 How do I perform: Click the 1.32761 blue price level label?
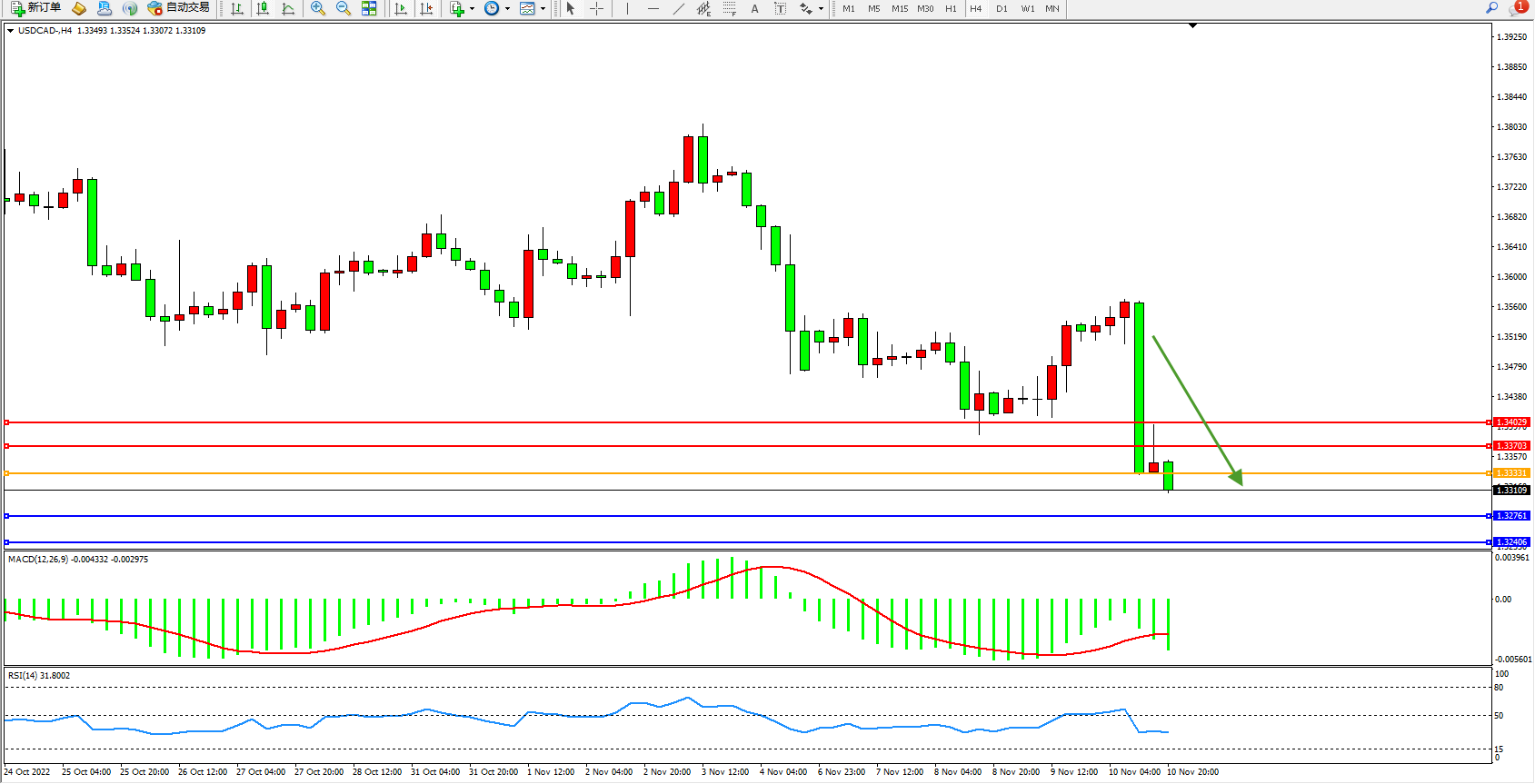coord(1511,516)
